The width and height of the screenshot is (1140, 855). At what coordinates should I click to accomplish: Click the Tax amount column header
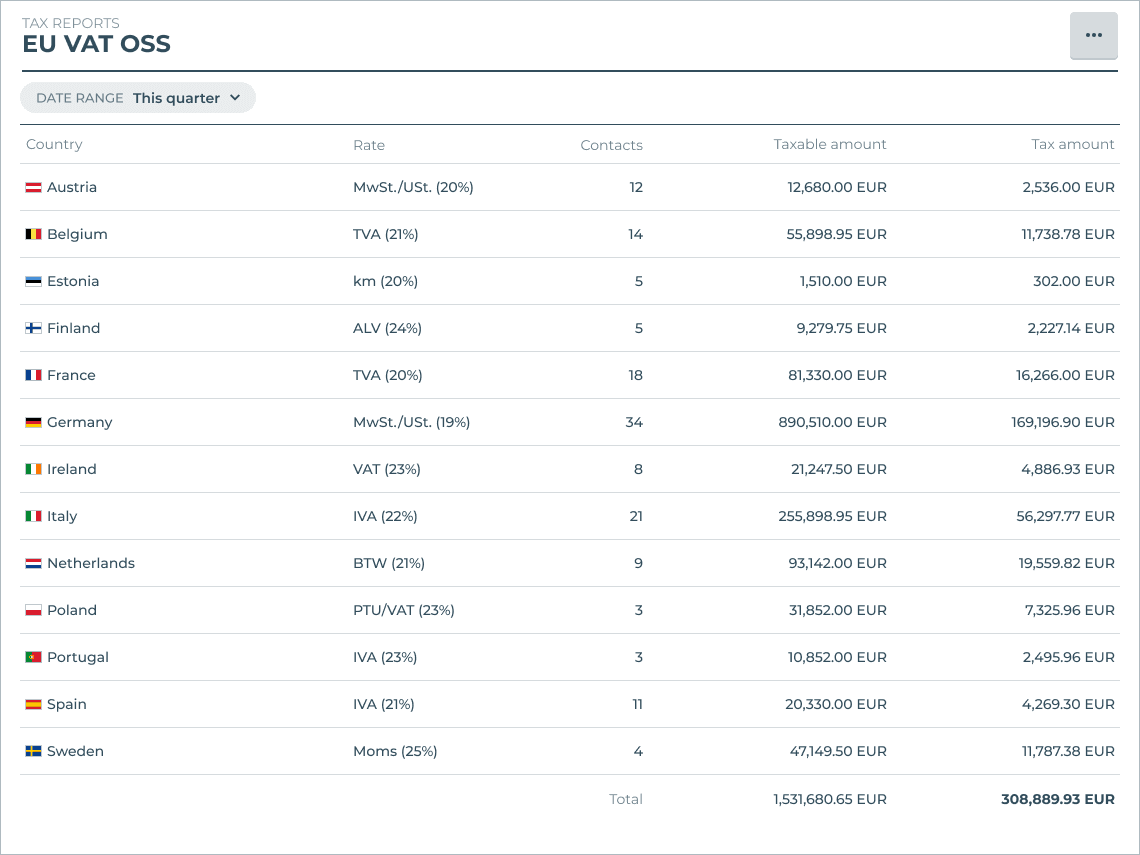(1073, 145)
